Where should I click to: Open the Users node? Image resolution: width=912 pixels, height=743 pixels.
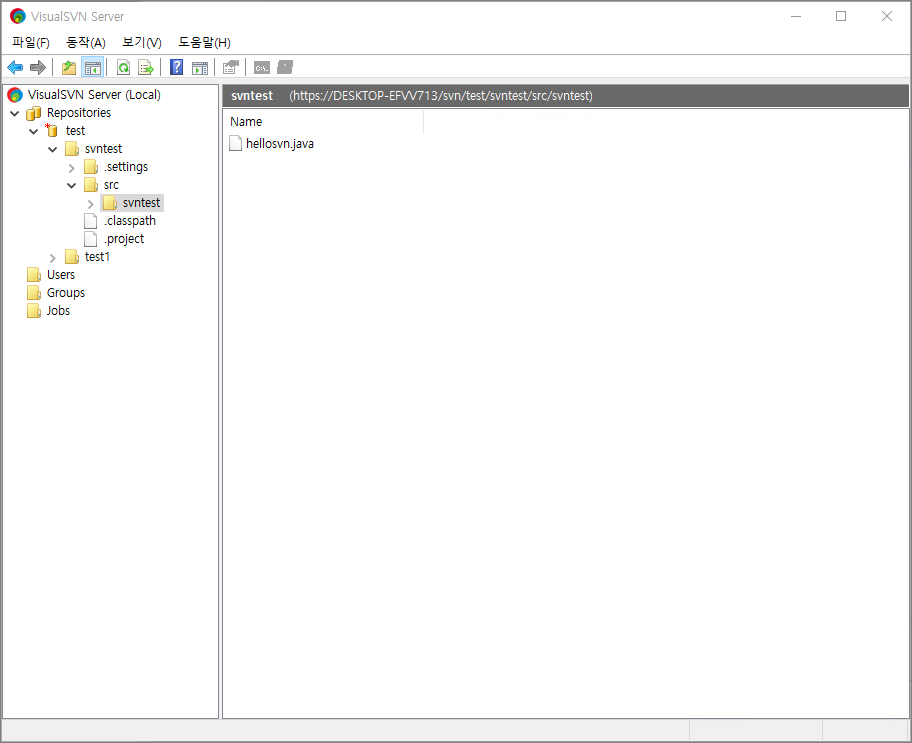coord(61,275)
